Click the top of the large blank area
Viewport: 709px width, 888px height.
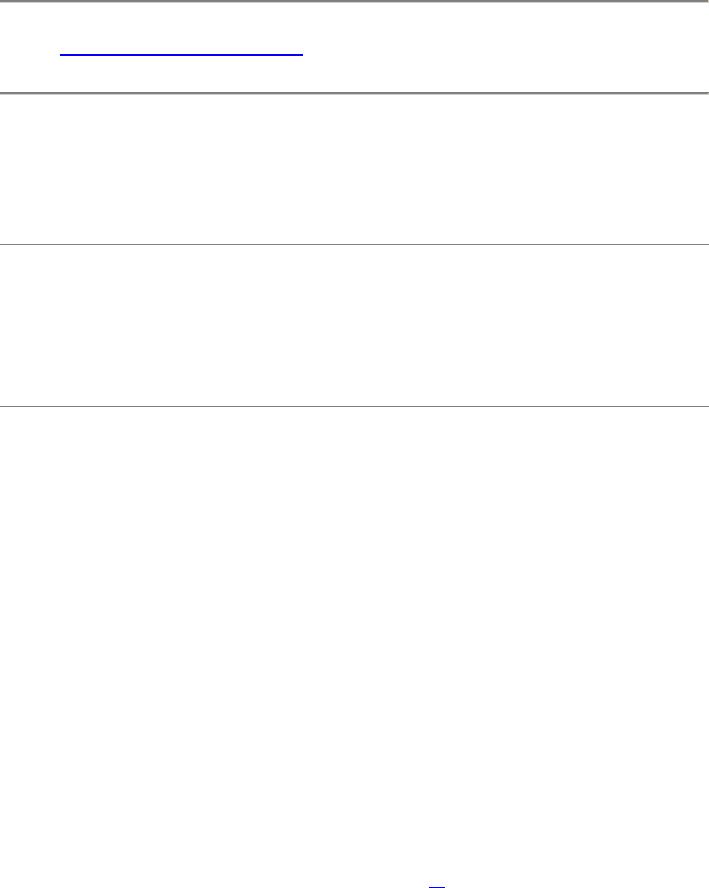[354, 425]
